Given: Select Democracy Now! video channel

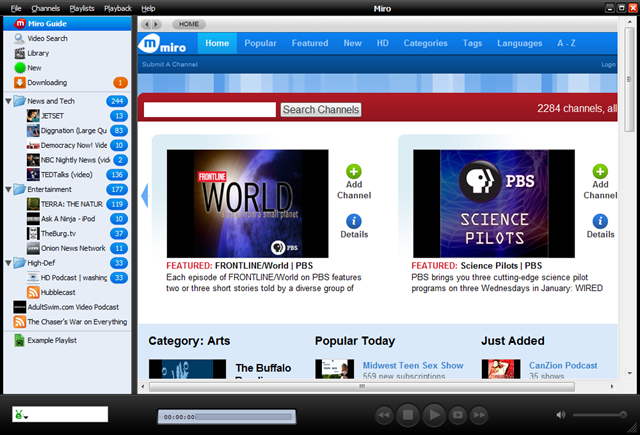Looking at the screenshot, I should pos(67,145).
